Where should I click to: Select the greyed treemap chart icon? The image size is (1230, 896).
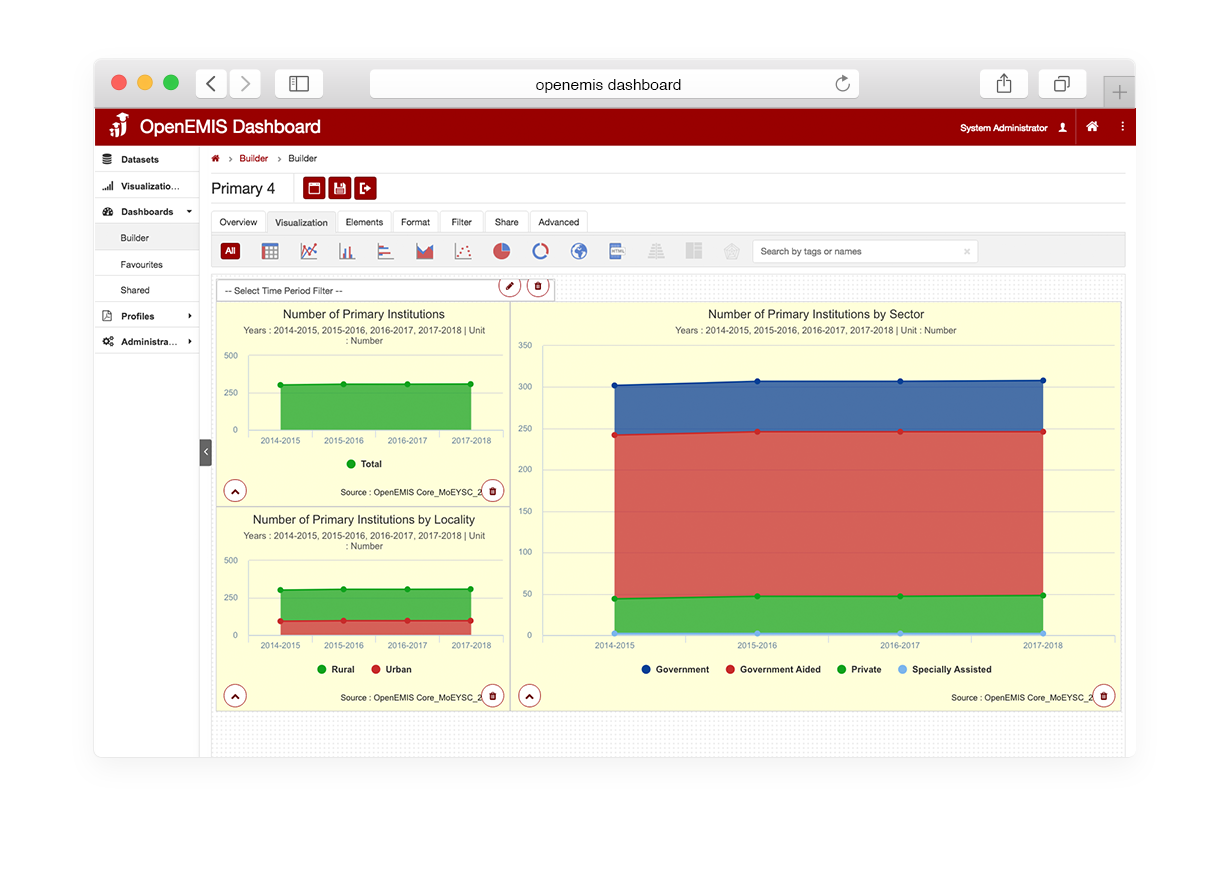click(x=695, y=251)
